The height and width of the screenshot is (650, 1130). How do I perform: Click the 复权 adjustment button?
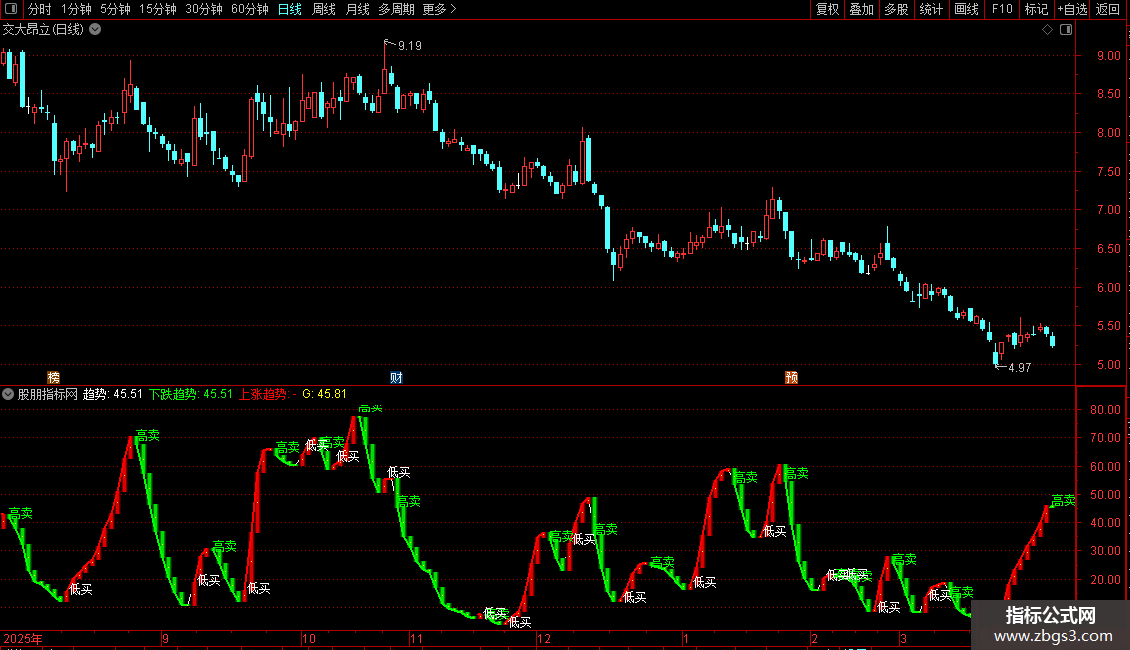827,9
